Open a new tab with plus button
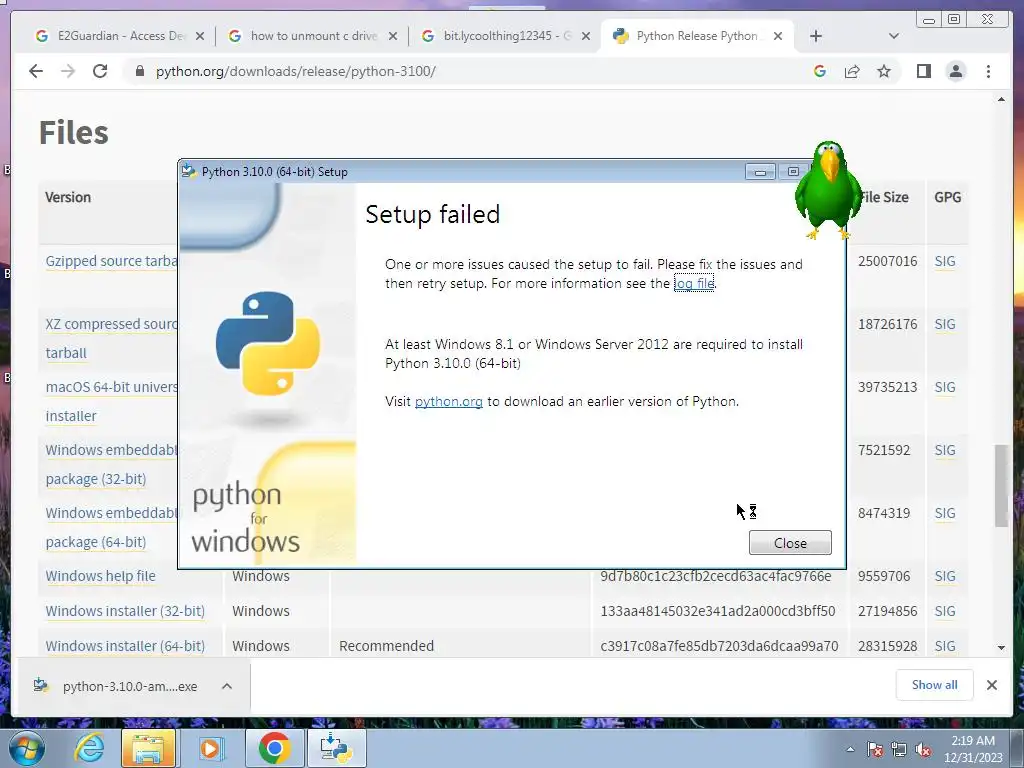Screen dimensions: 1024x768 [x=816, y=36]
